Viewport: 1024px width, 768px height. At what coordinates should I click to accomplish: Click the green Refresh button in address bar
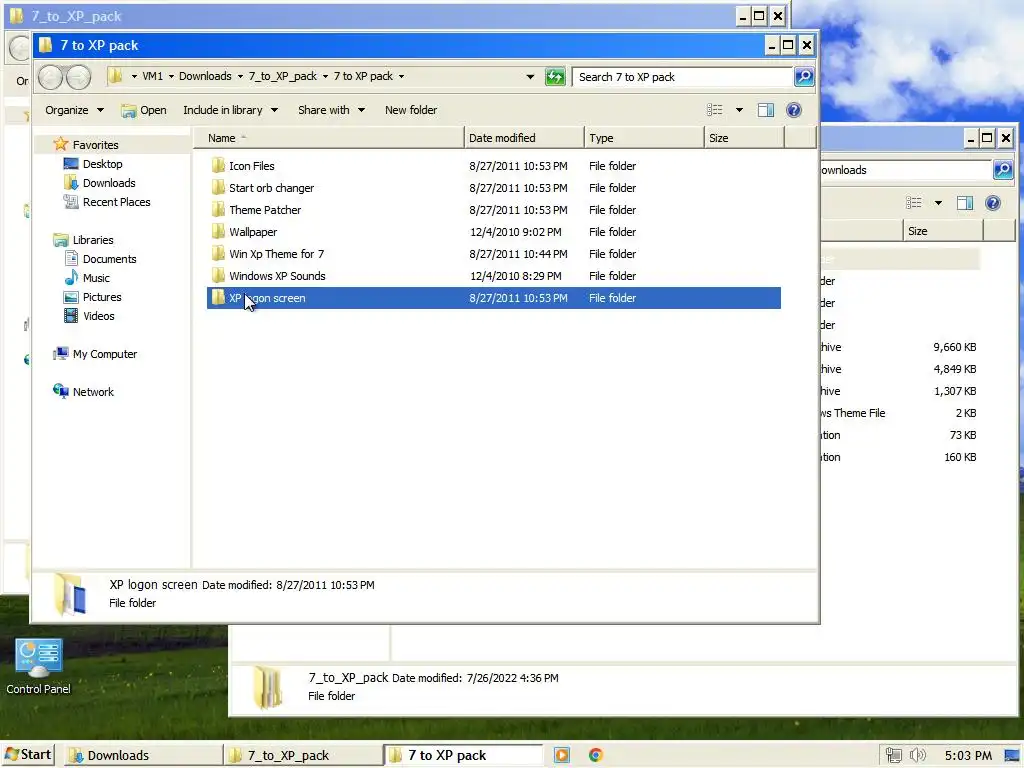(554, 76)
